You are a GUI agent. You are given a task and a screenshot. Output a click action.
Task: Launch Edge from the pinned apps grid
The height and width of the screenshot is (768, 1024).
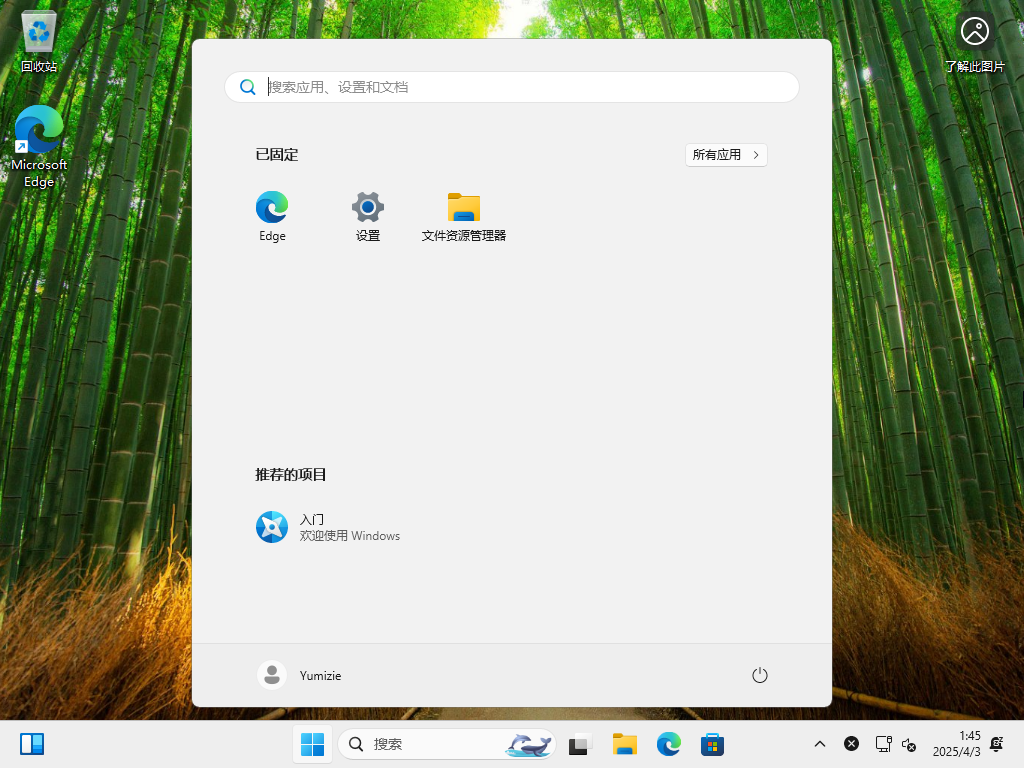[x=271, y=207]
